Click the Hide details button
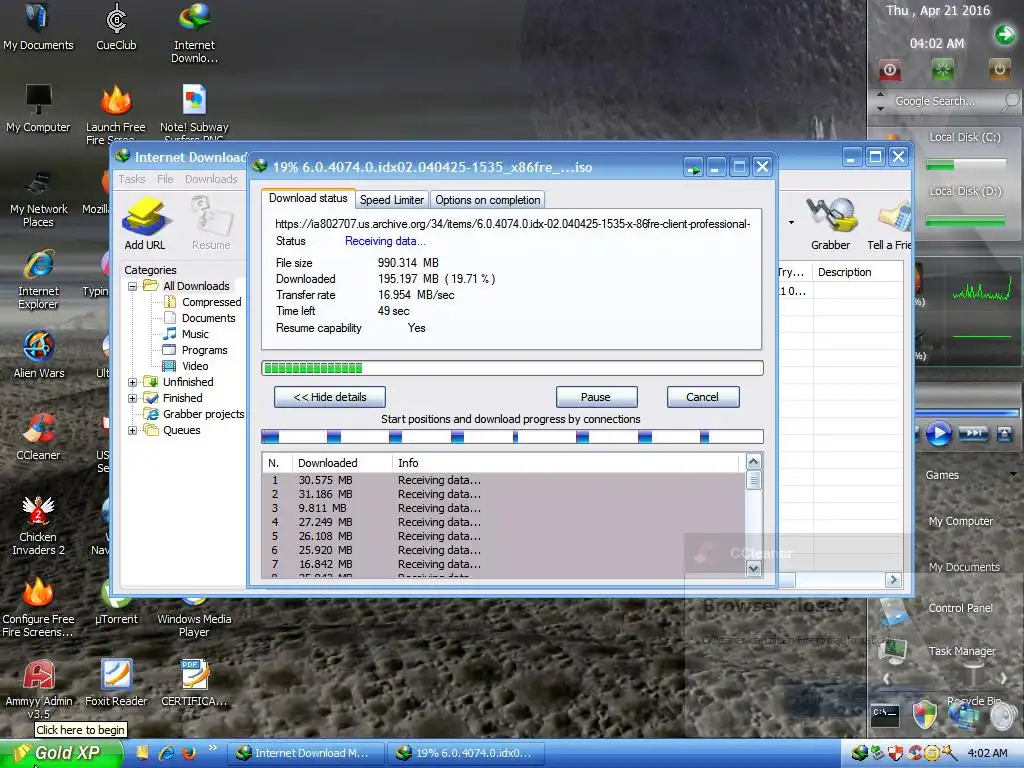 [x=330, y=397]
